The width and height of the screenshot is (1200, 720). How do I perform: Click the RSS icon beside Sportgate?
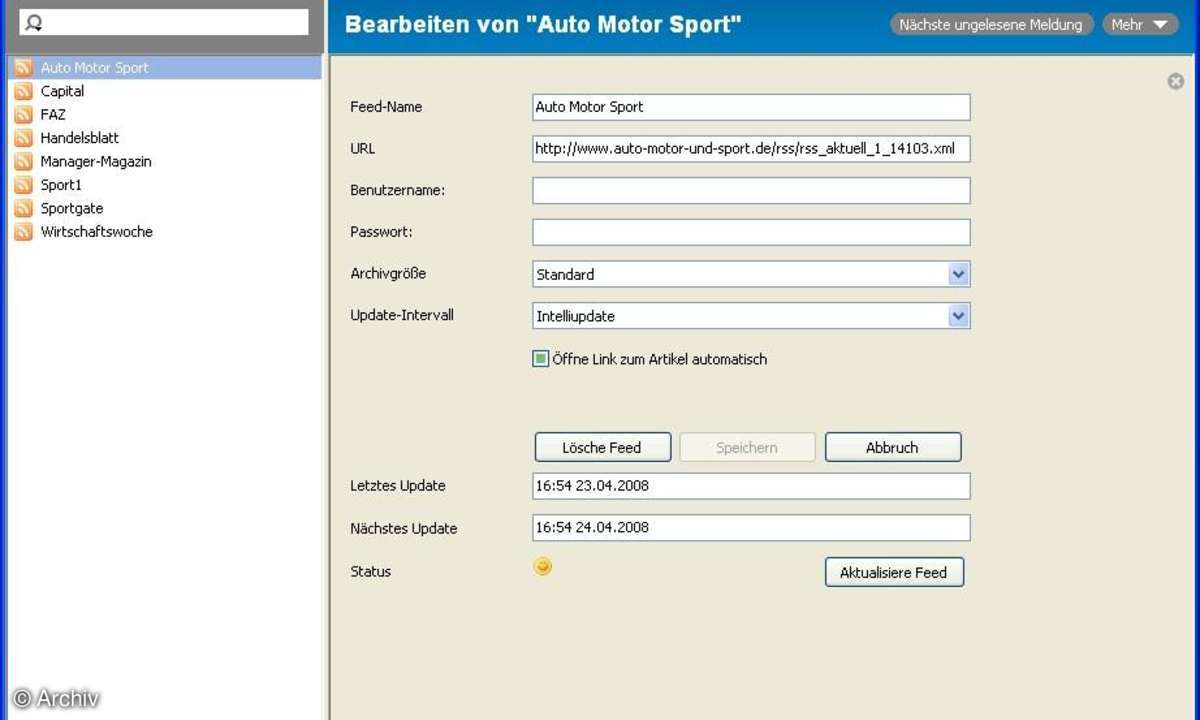[23, 209]
